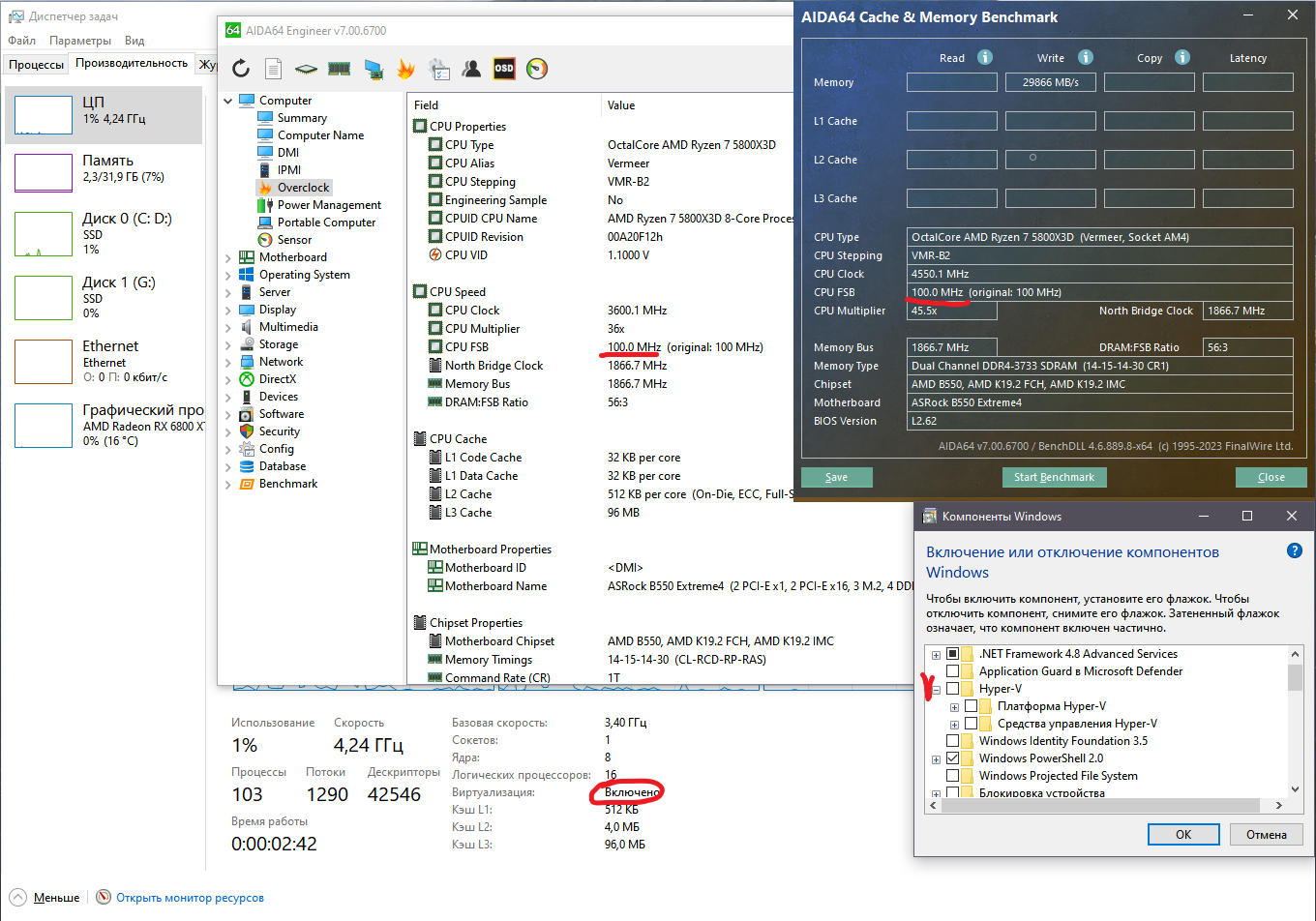
Task: Click Отмена in Windows Components dialog
Action: 1267,834
